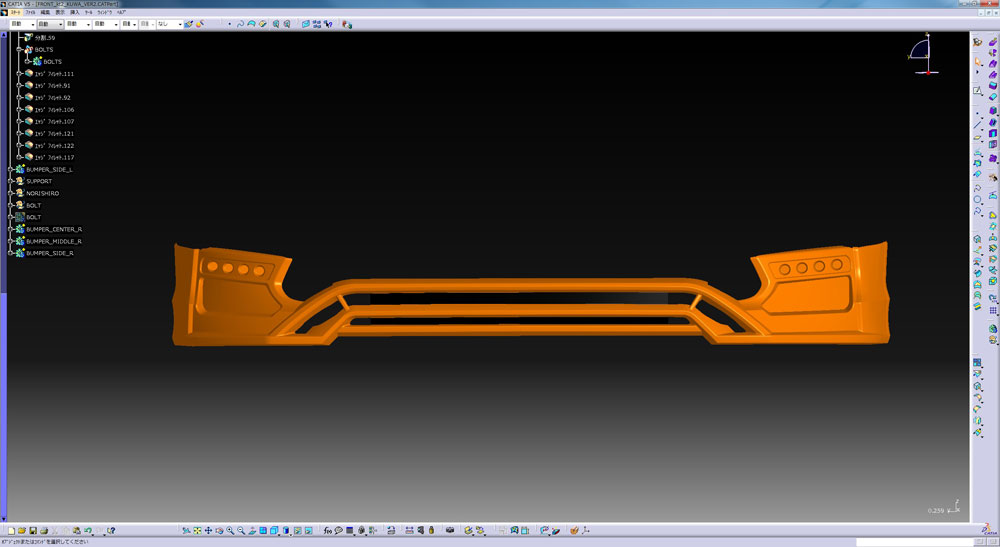Expand the NORISHIRO node

point(11,193)
